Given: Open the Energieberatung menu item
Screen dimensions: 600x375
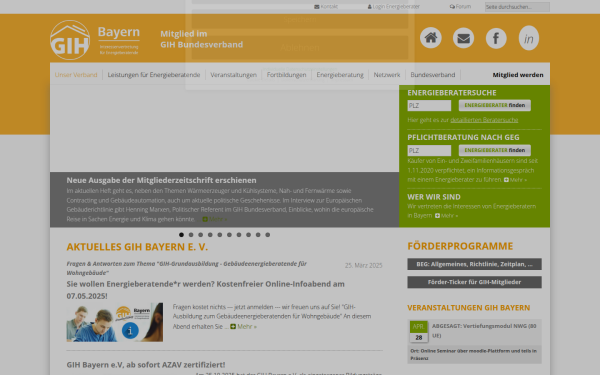Looking at the screenshot, I should tap(340, 75).
